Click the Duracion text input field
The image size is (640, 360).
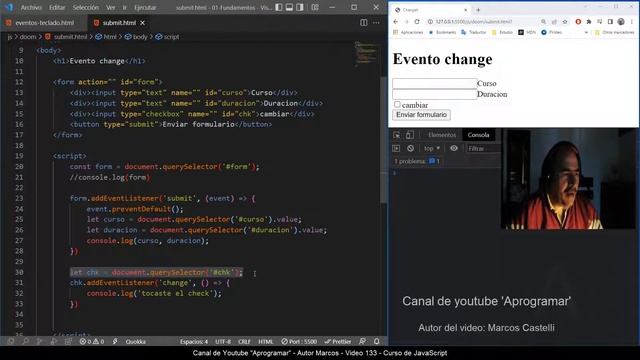pyautogui.click(x=434, y=94)
